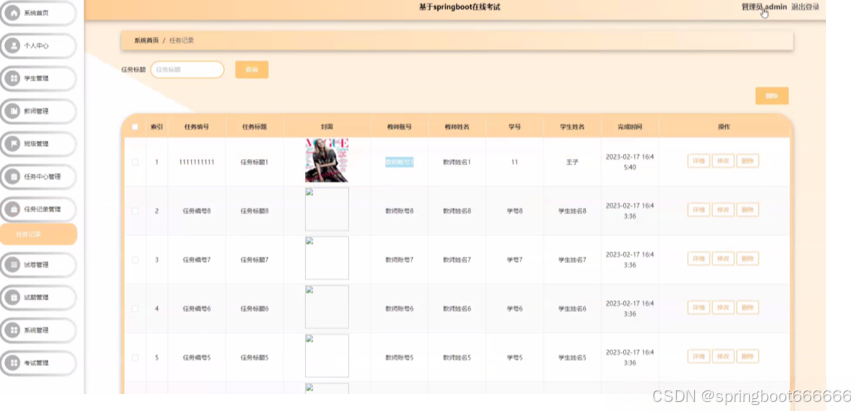
Task: Click the 删除 button above the table
Action: (x=772, y=96)
